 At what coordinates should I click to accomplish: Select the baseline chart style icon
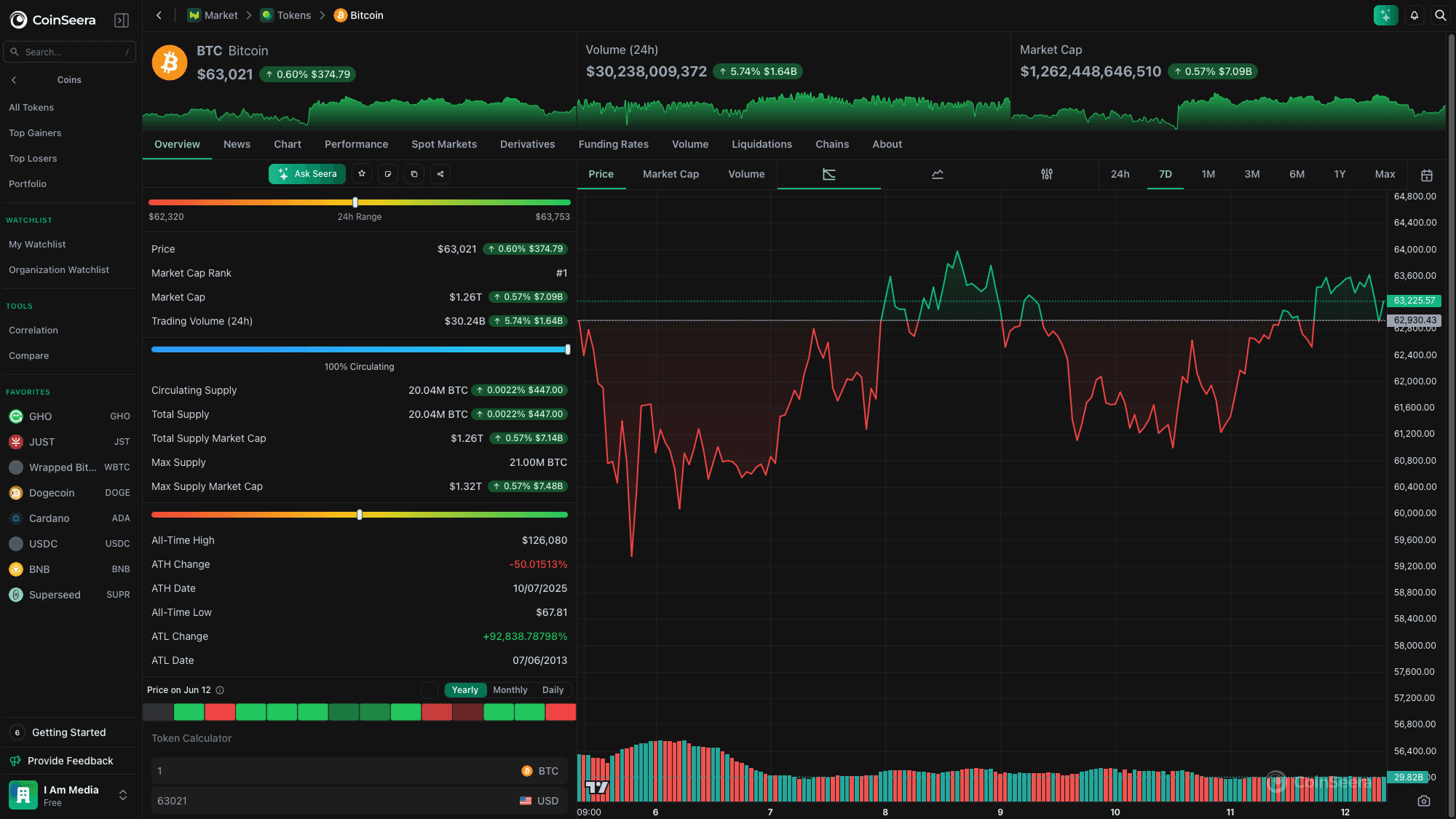(829, 174)
